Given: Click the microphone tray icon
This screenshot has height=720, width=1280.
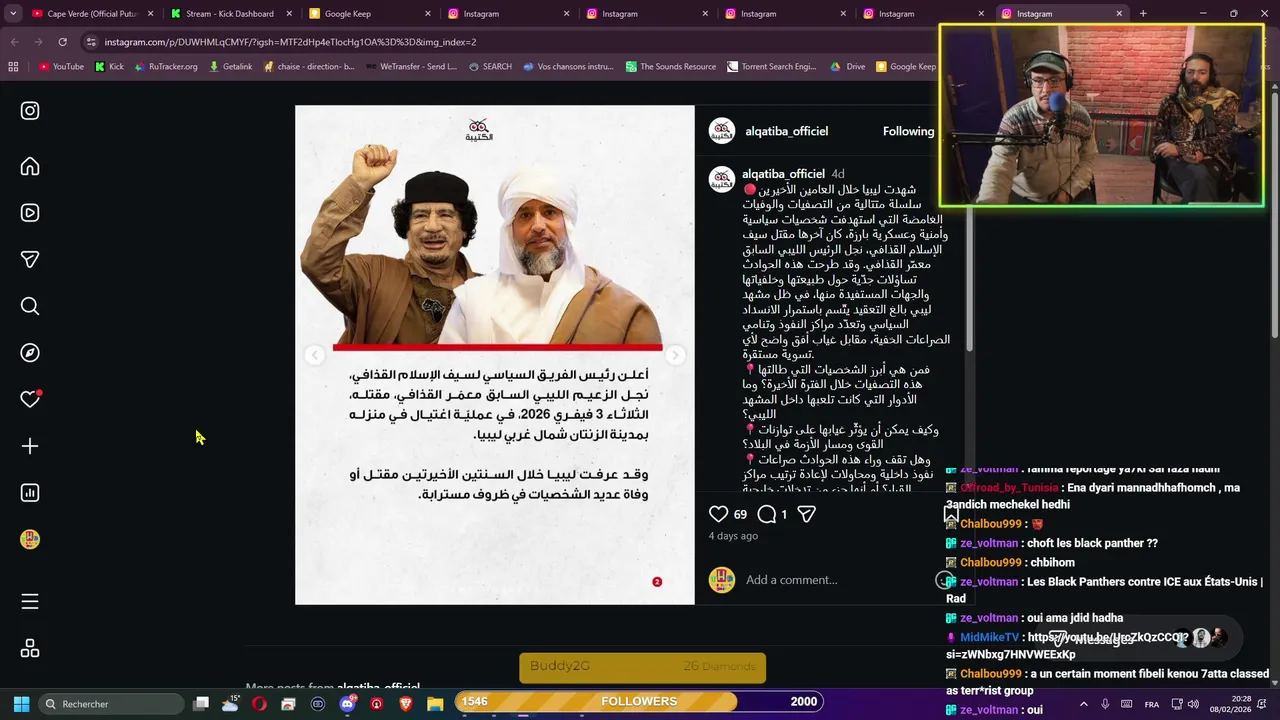Looking at the screenshot, I should pos(1105,704).
